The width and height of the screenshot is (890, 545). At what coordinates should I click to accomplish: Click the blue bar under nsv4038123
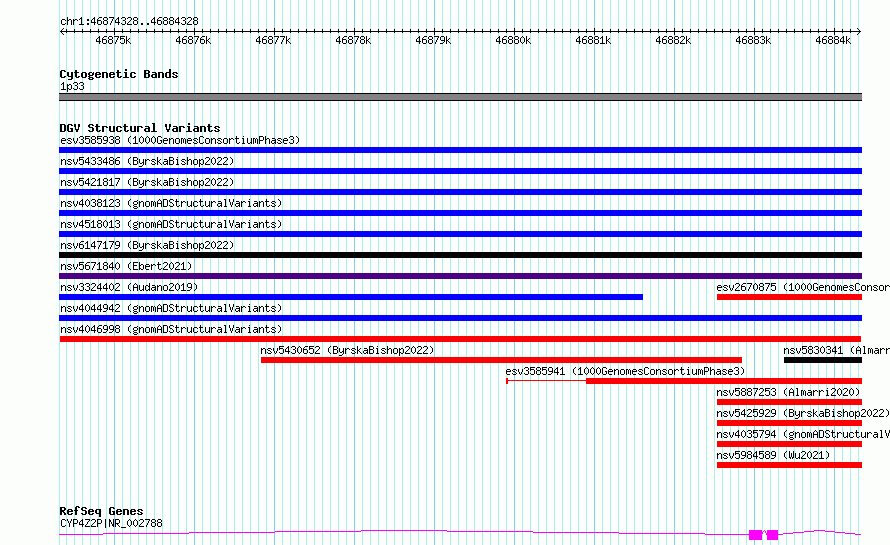click(x=460, y=213)
